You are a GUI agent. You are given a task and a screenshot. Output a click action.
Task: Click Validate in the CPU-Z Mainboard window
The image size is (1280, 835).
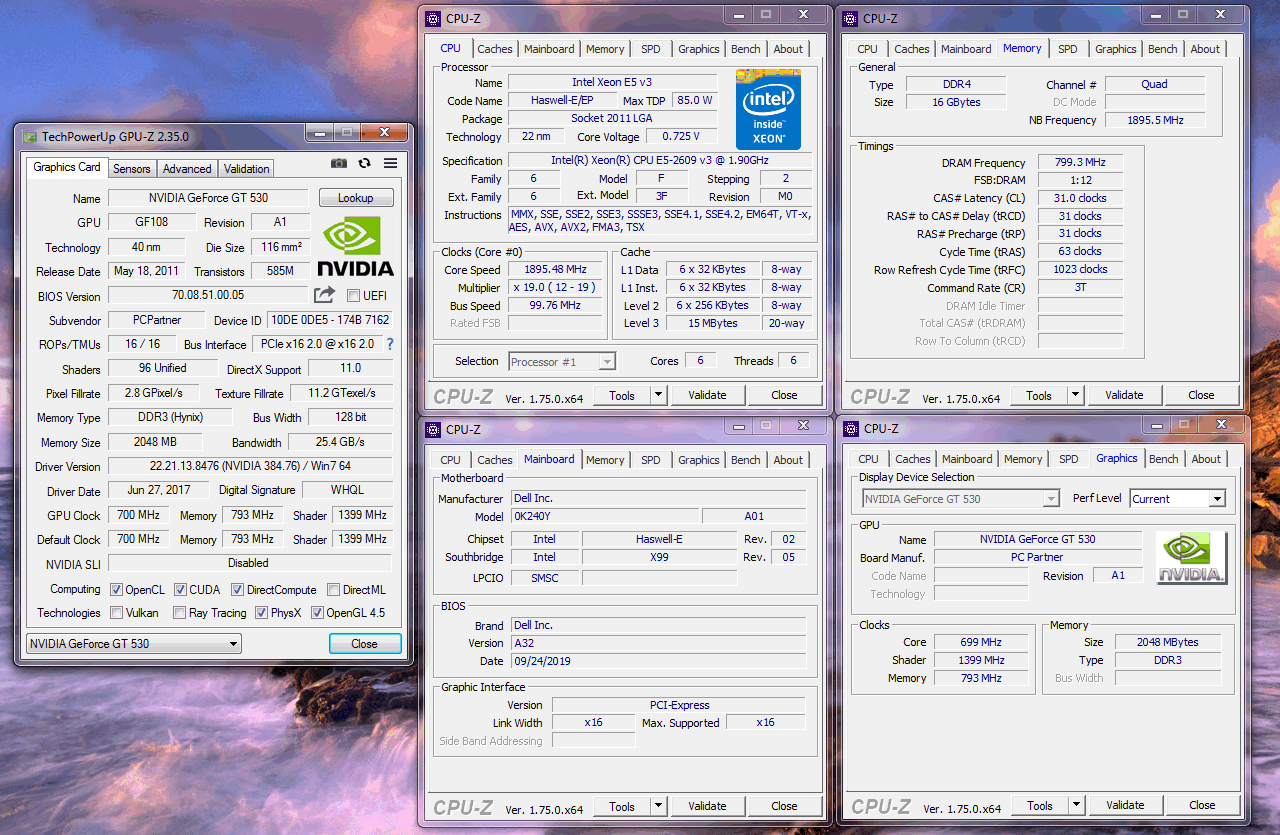pyautogui.click(x=707, y=806)
